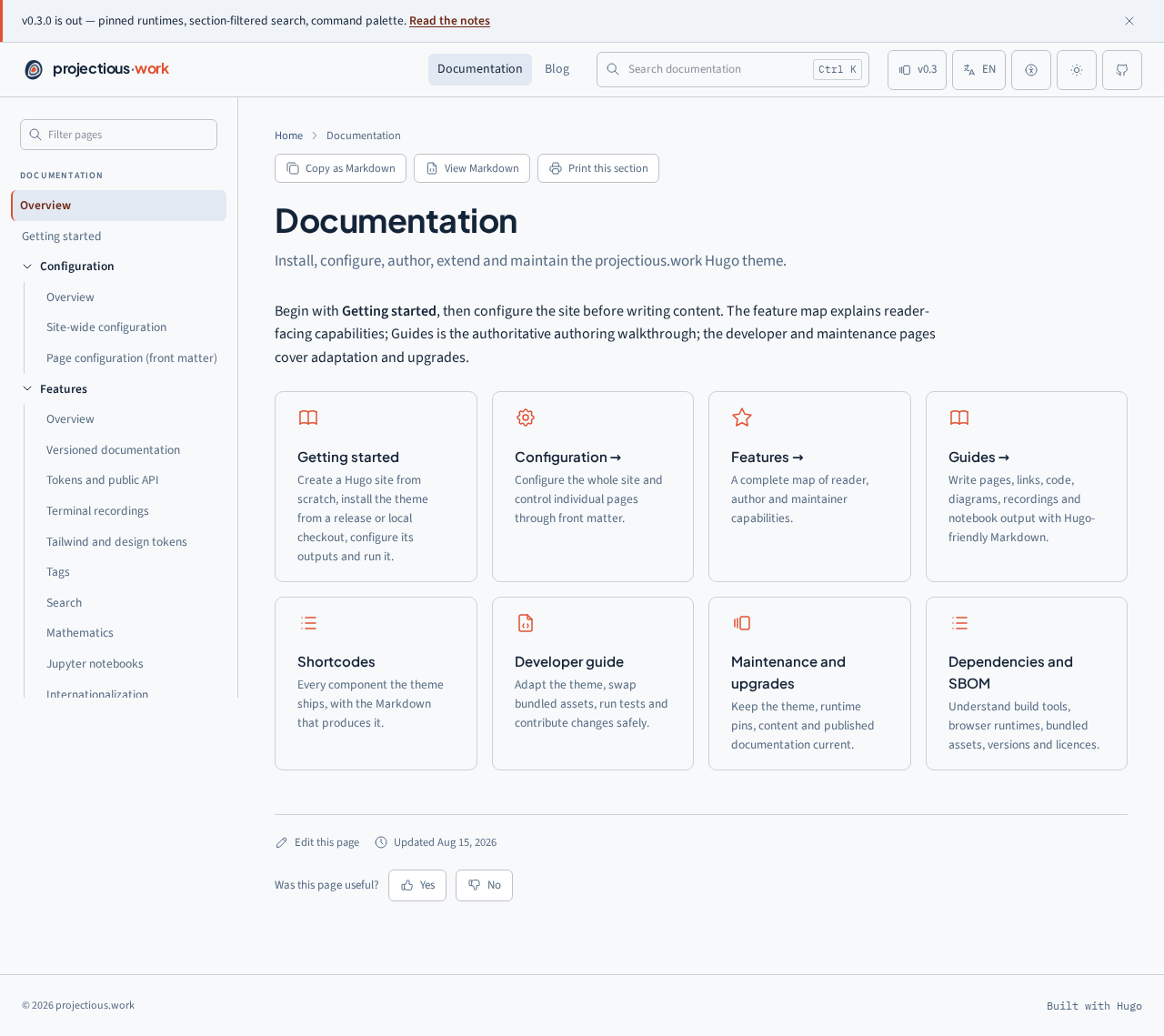
Task: Select Overview under Documentation in the sidebar
Action: click(x=118, y=206)
